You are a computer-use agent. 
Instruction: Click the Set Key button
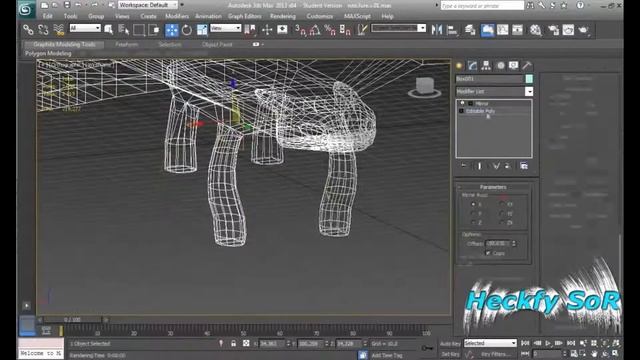tap(450, 354)
